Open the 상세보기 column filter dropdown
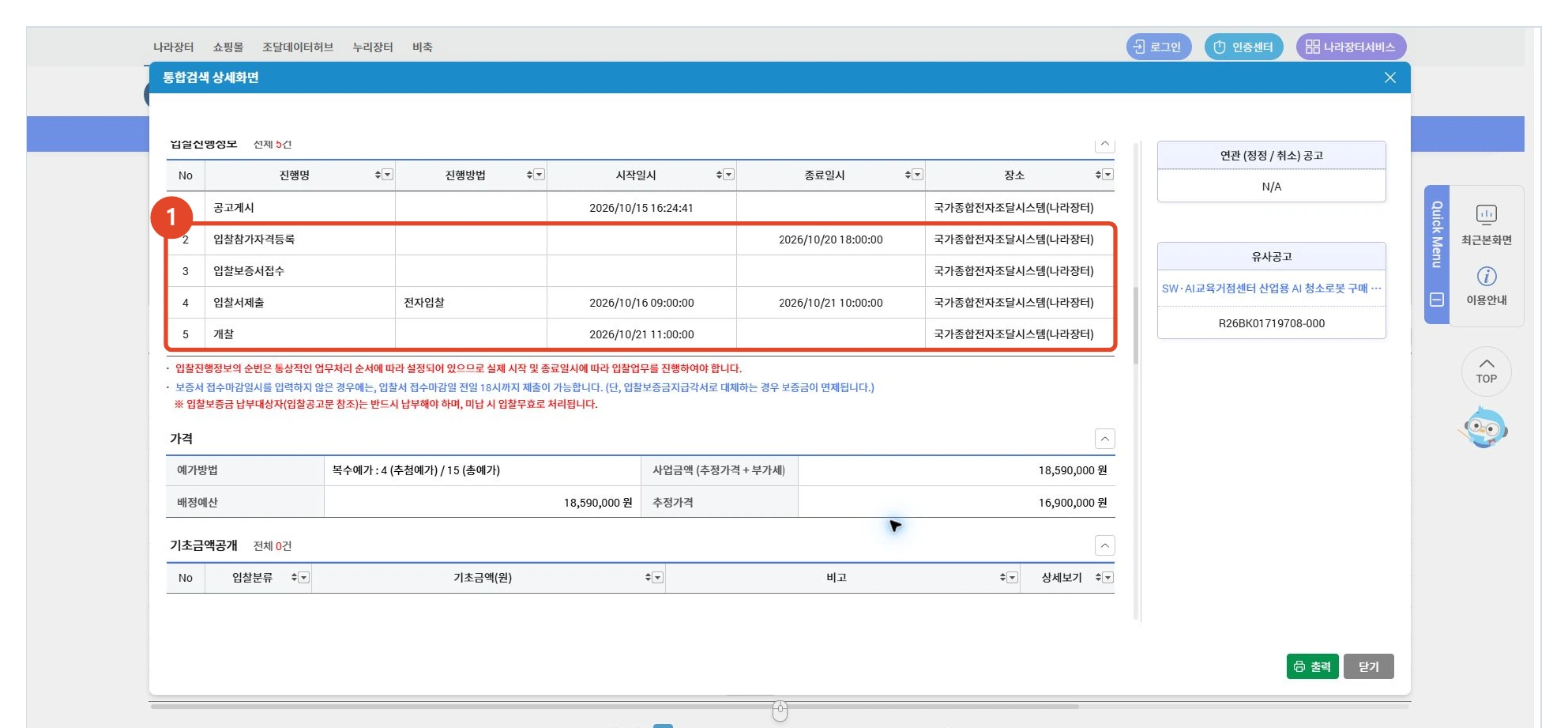This screenshot has height=728, width=1568. click(x=1107, y=578)
